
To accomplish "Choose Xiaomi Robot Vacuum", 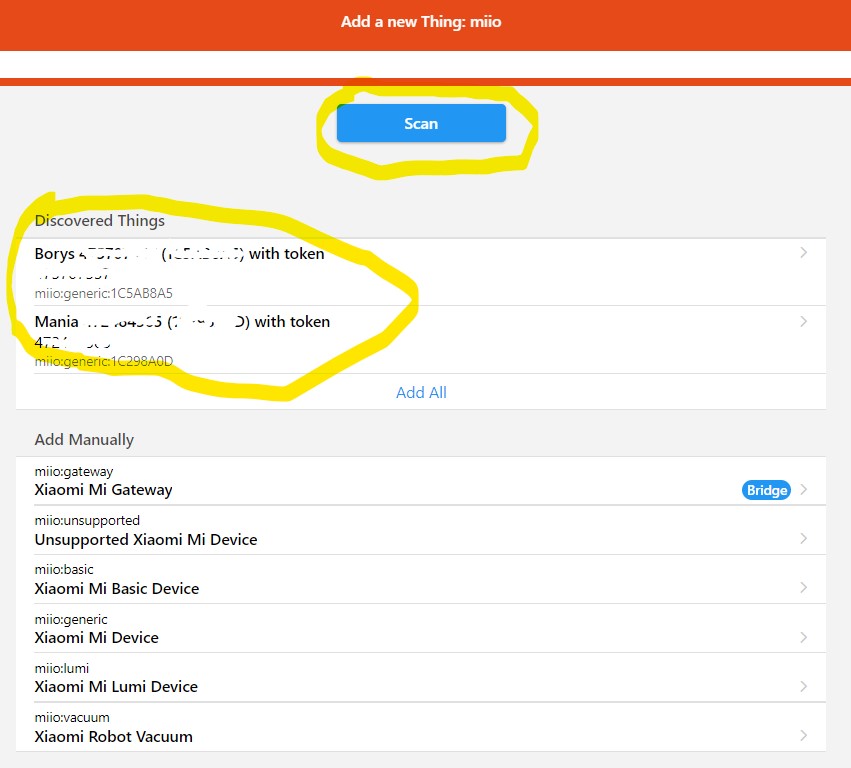I will point(113,737).
